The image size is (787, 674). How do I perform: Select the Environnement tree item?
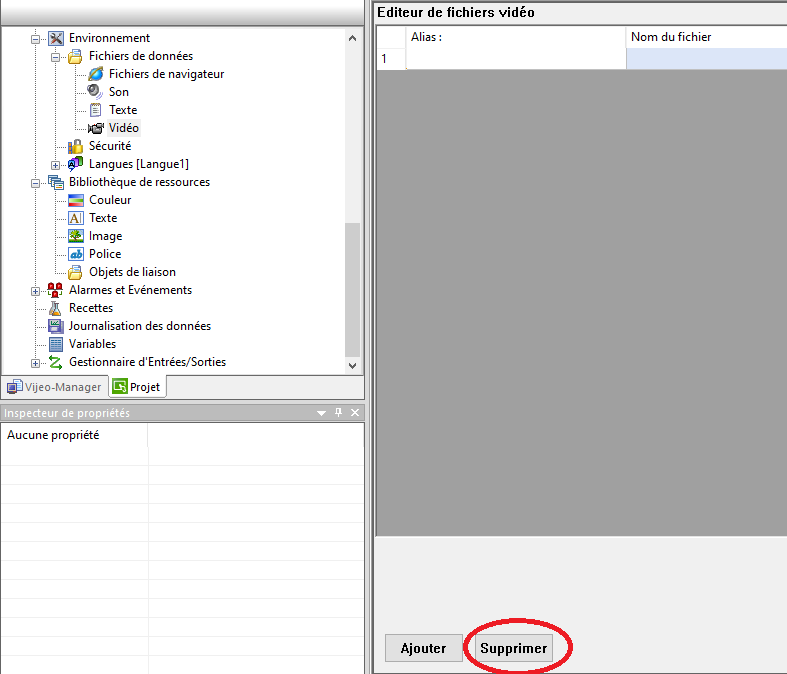(109, 38)
